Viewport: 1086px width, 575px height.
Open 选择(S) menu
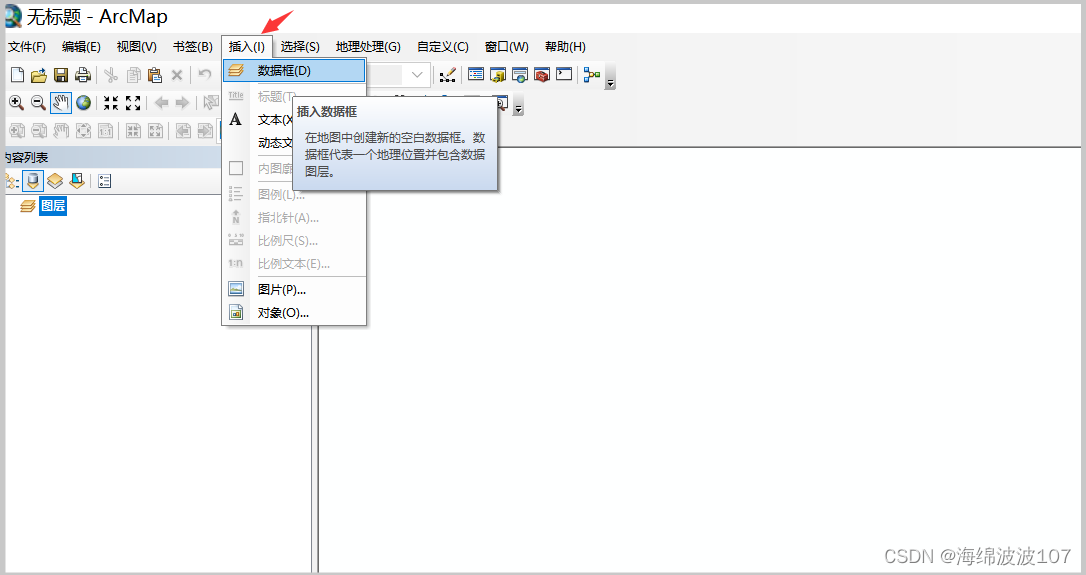pos(300,46)
